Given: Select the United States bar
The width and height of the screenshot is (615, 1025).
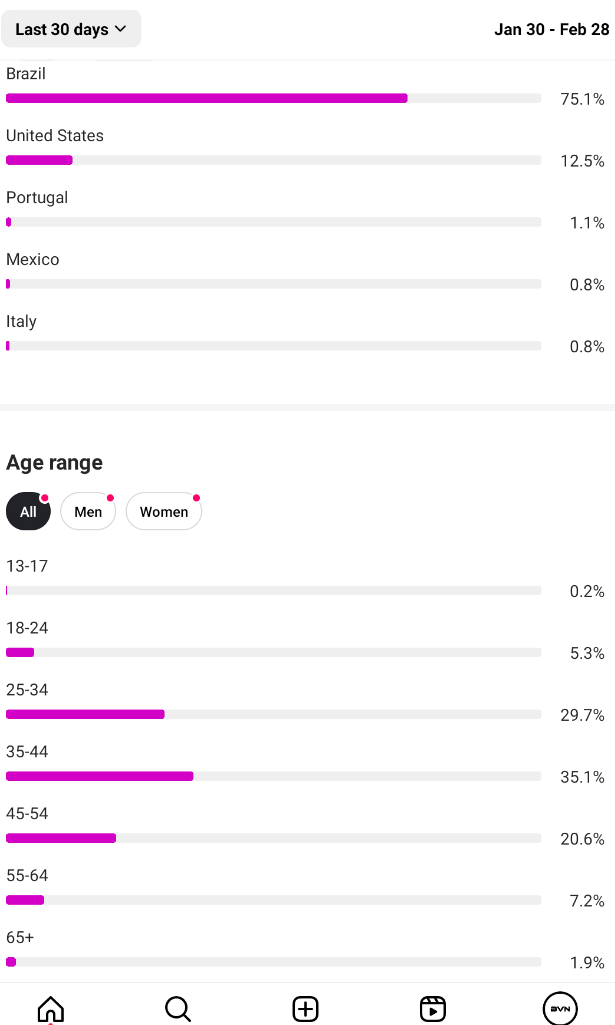Looking at the screenshot, I should (x=273, y=160).
